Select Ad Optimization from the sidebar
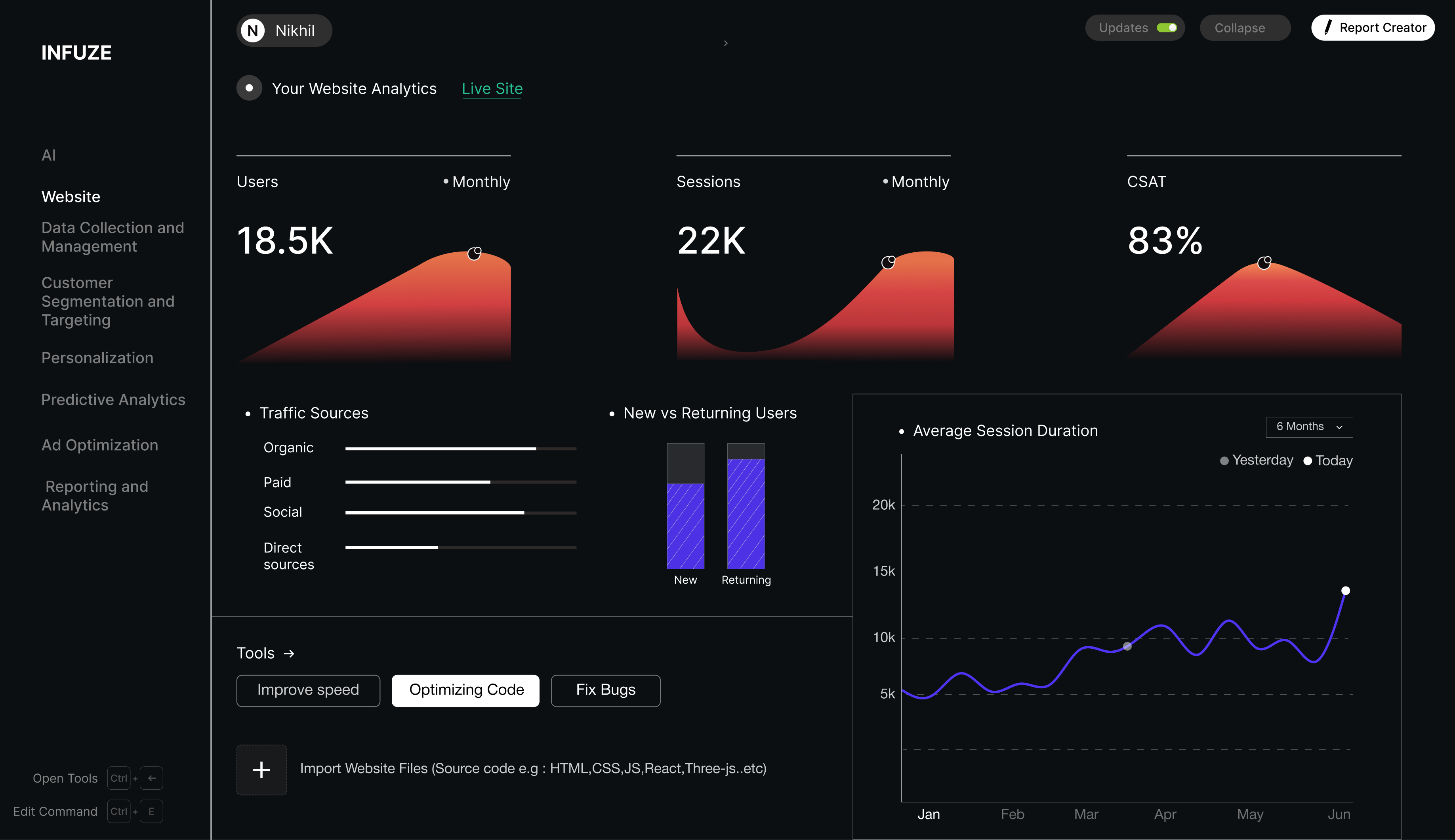 tap(100, 446)
